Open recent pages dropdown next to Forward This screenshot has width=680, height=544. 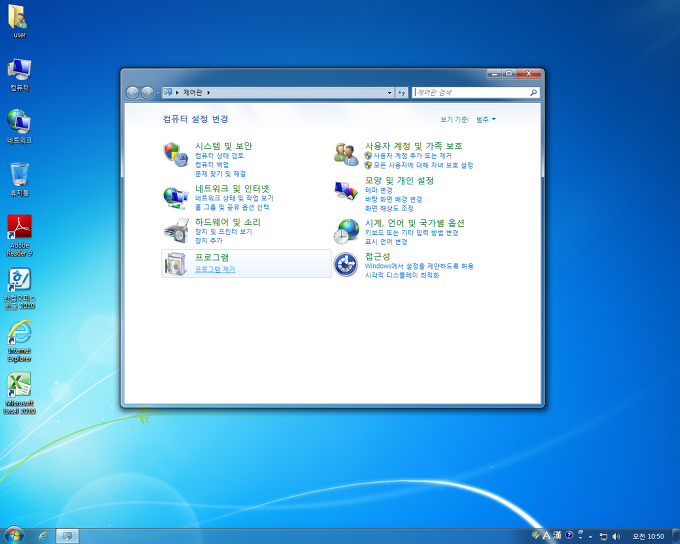[158, 92]
